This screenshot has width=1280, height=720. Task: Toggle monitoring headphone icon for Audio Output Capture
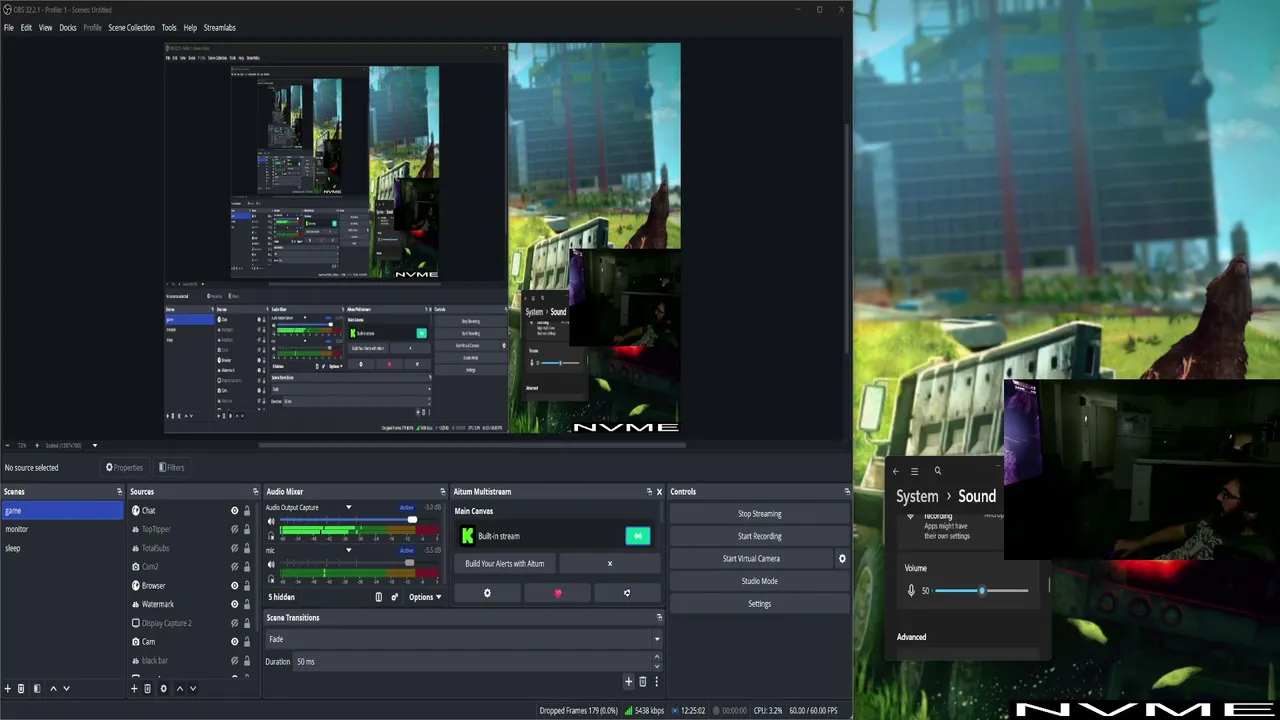tap(271, 536)
